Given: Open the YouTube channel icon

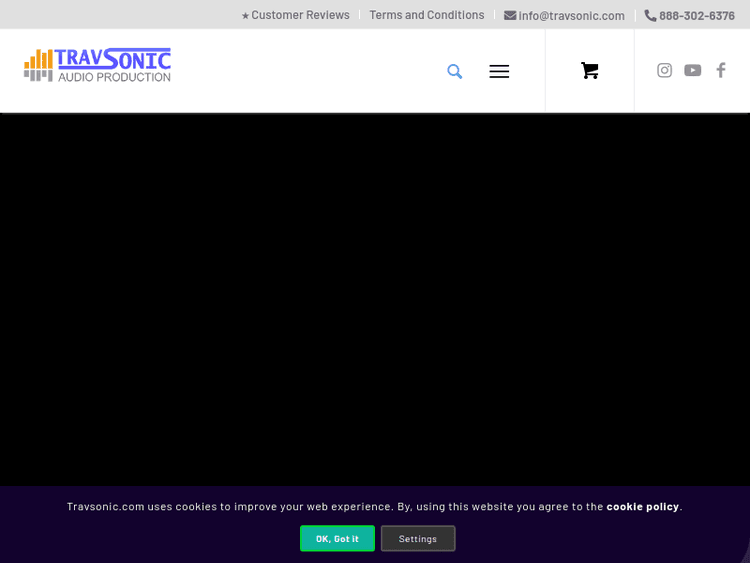Looking at the screenshot, I should click(x=692, y=70).
